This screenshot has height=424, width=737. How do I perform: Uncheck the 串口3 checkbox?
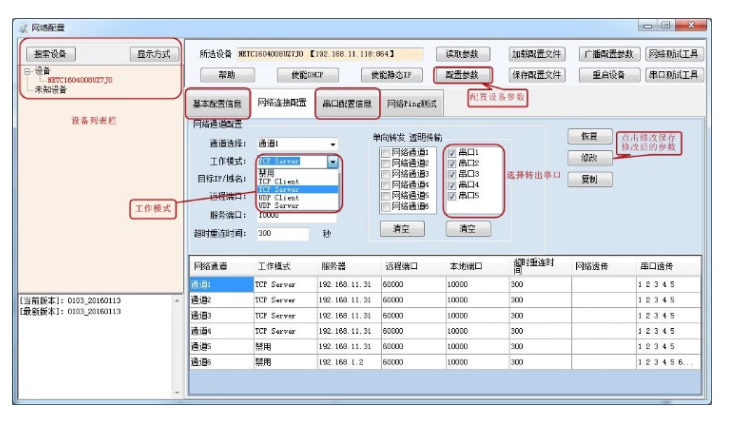pos(453,174)
